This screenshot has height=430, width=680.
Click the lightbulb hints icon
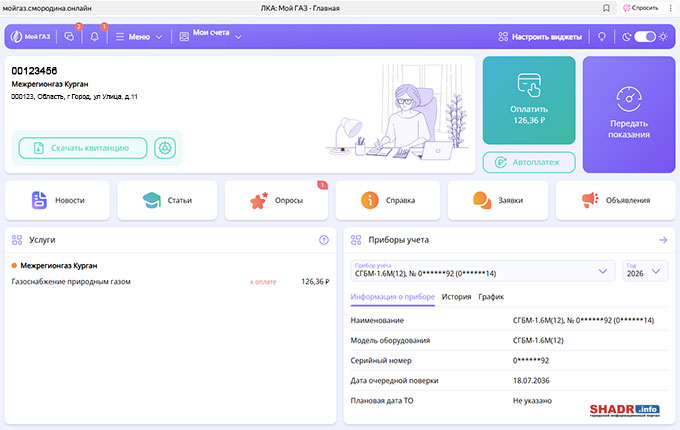tap(602, 37)
